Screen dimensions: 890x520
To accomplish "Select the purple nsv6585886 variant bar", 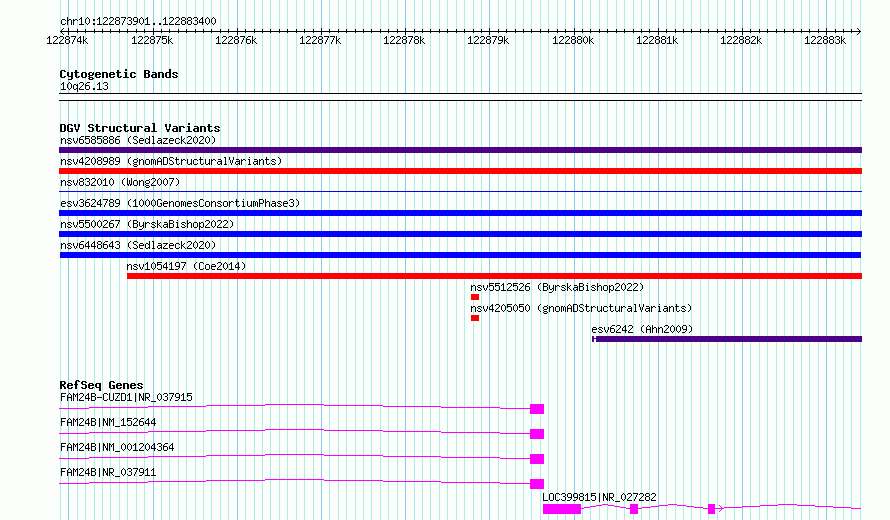I will pos(460,150).
